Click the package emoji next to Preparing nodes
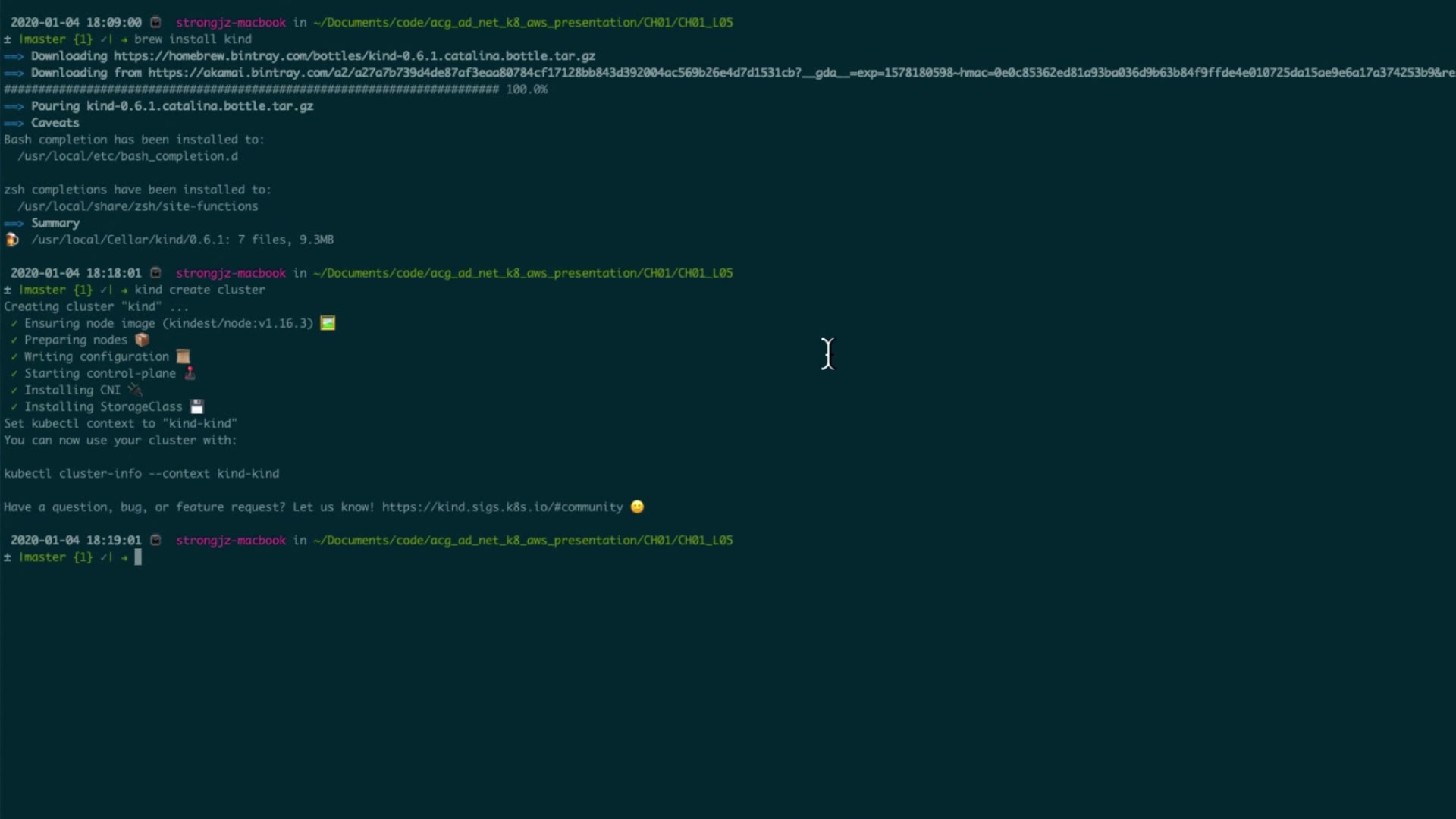 (142, 340)
